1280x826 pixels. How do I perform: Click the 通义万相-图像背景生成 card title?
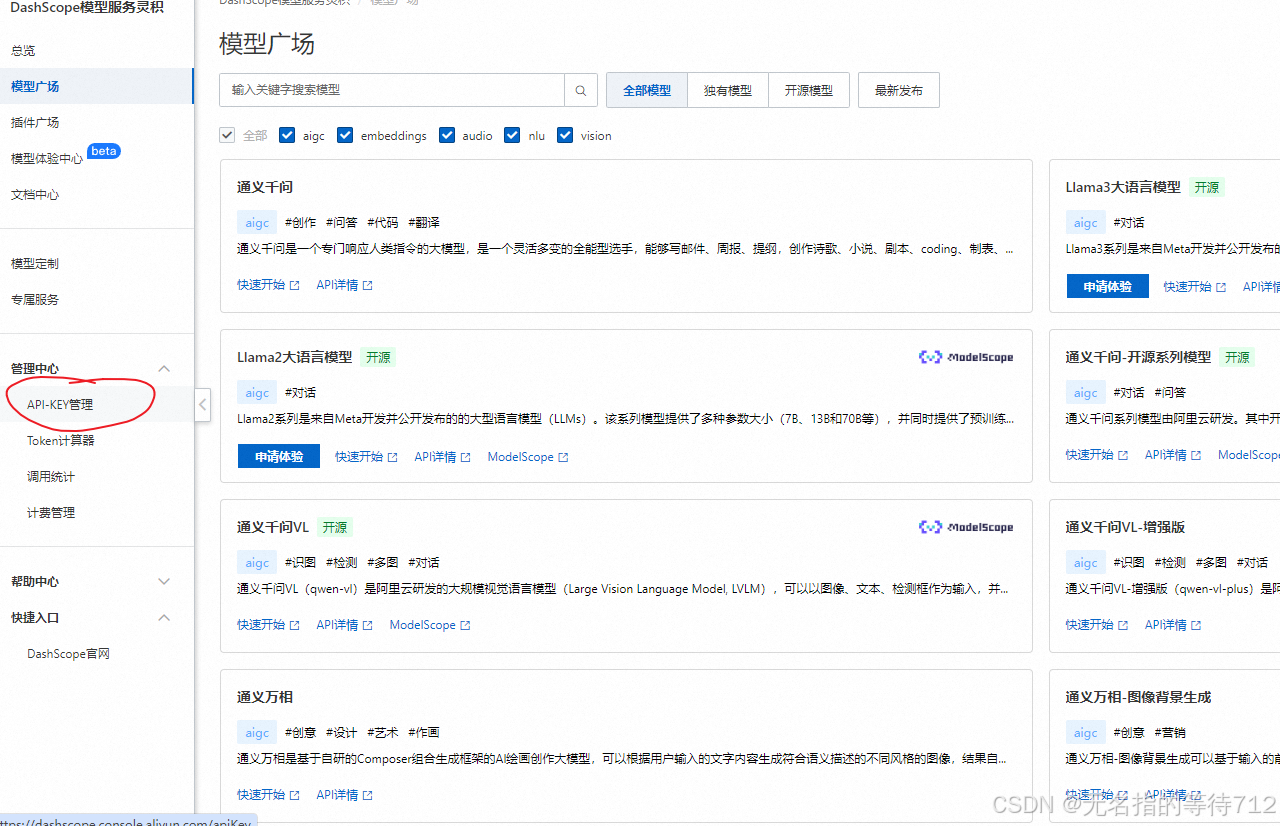click(1138, 697)
